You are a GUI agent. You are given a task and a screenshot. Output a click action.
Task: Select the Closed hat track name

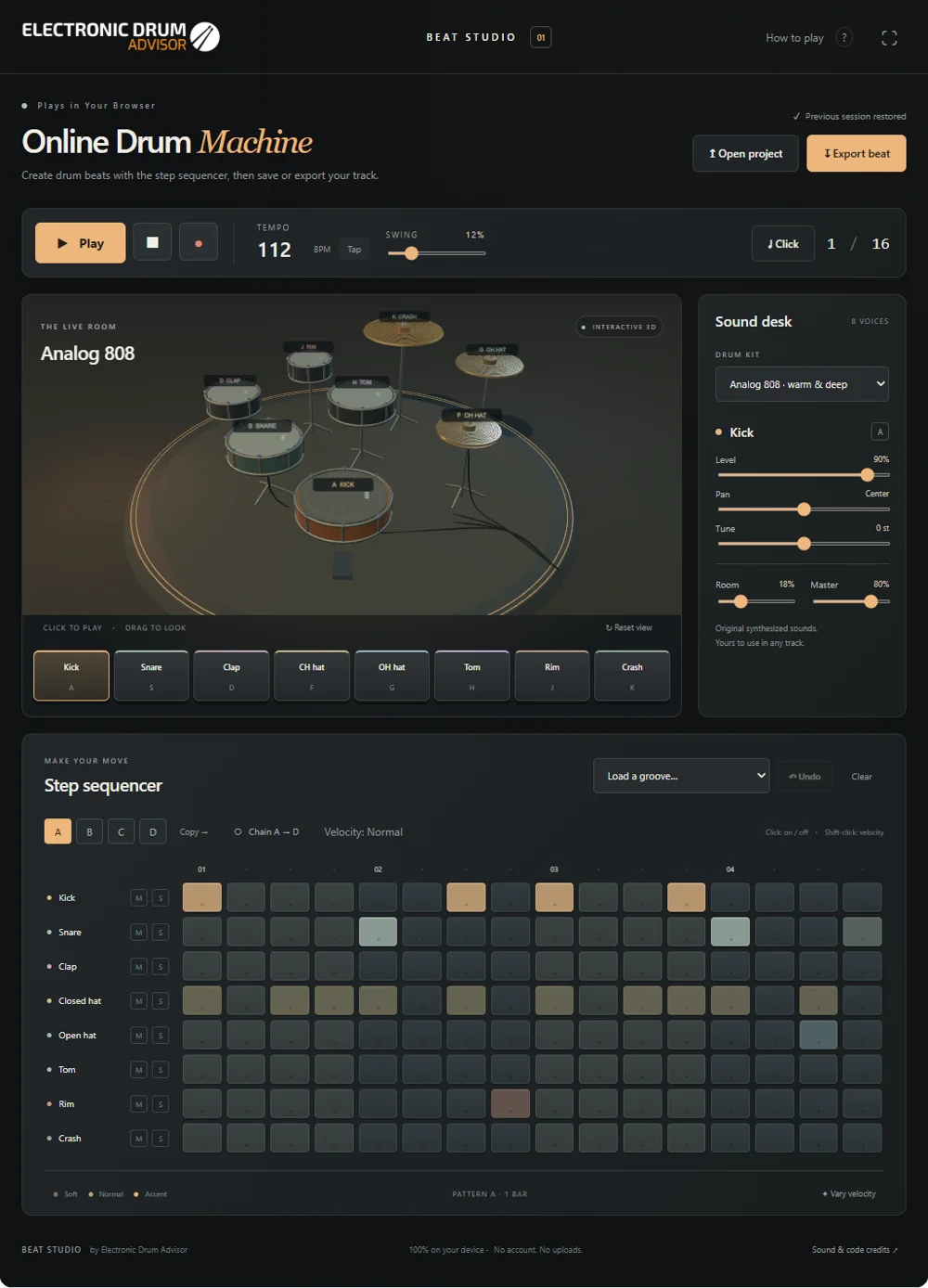80,1000
